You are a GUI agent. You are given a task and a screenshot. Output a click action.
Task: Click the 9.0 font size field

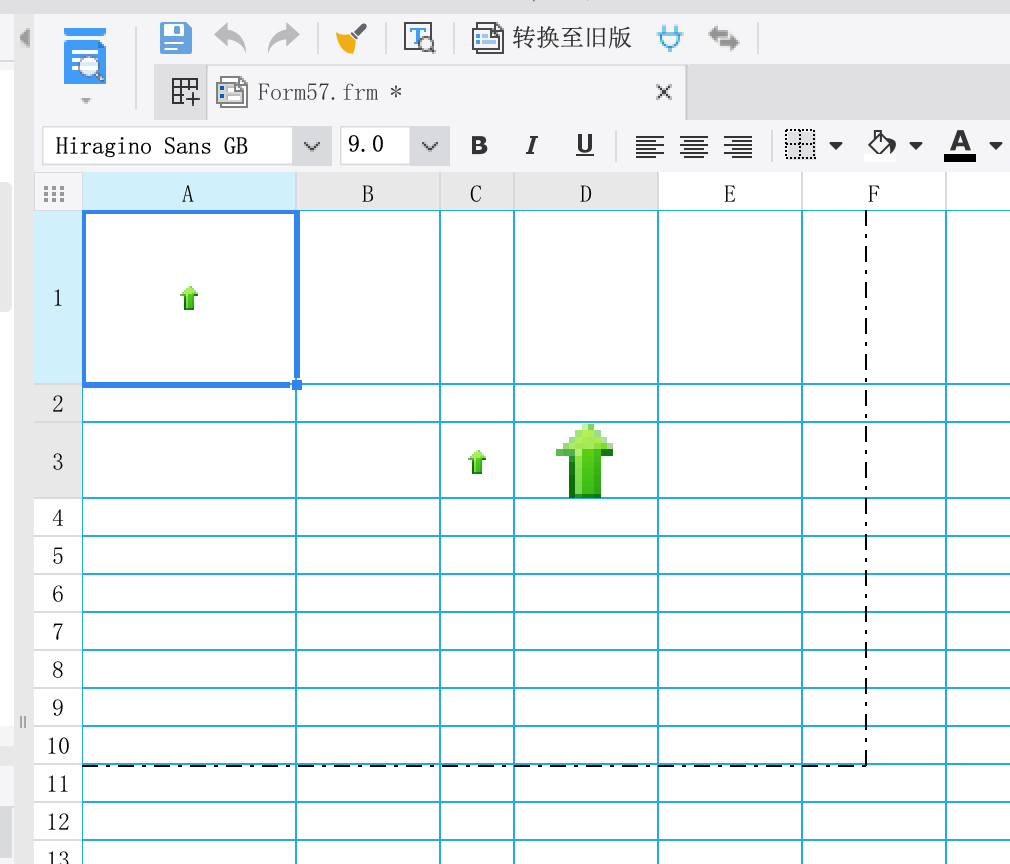[376, 146]
